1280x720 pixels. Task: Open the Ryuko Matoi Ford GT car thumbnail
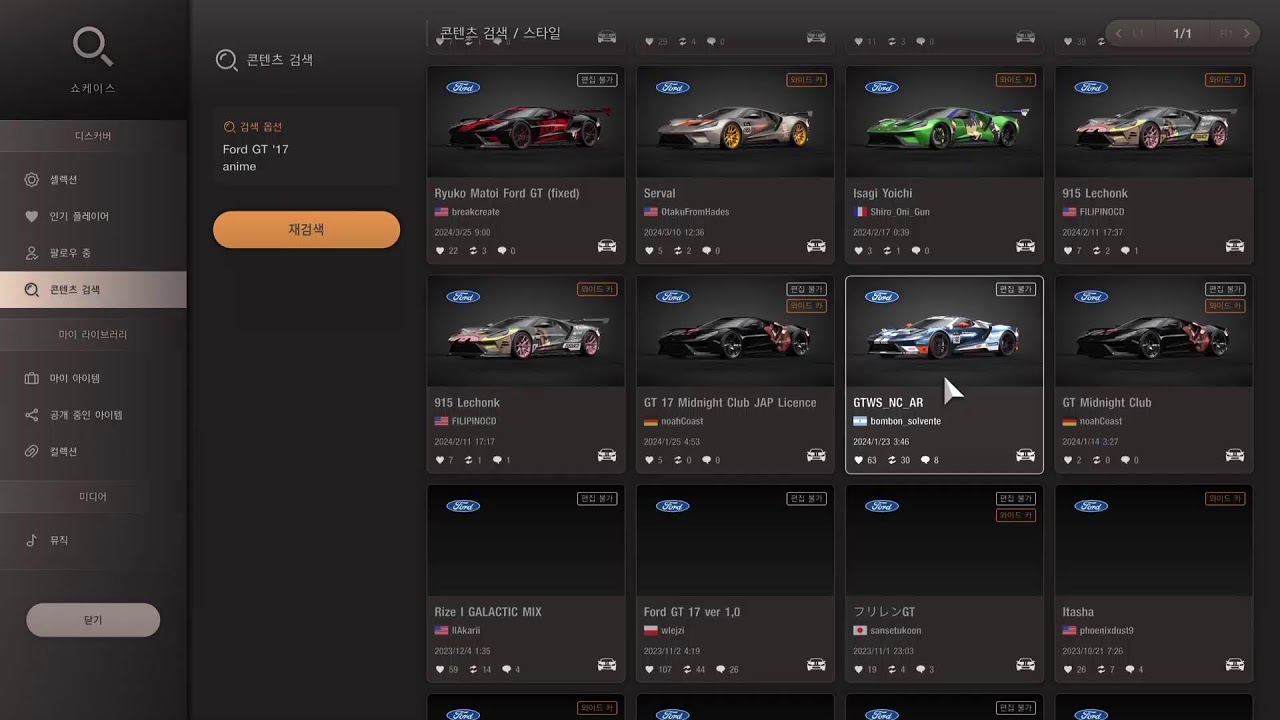(x=526, y=122)
